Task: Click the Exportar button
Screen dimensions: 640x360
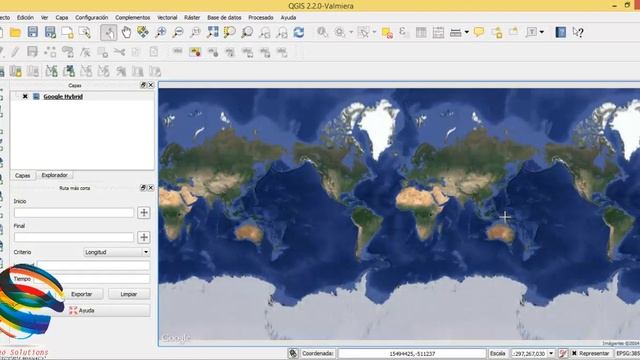Action: (82, 294)
